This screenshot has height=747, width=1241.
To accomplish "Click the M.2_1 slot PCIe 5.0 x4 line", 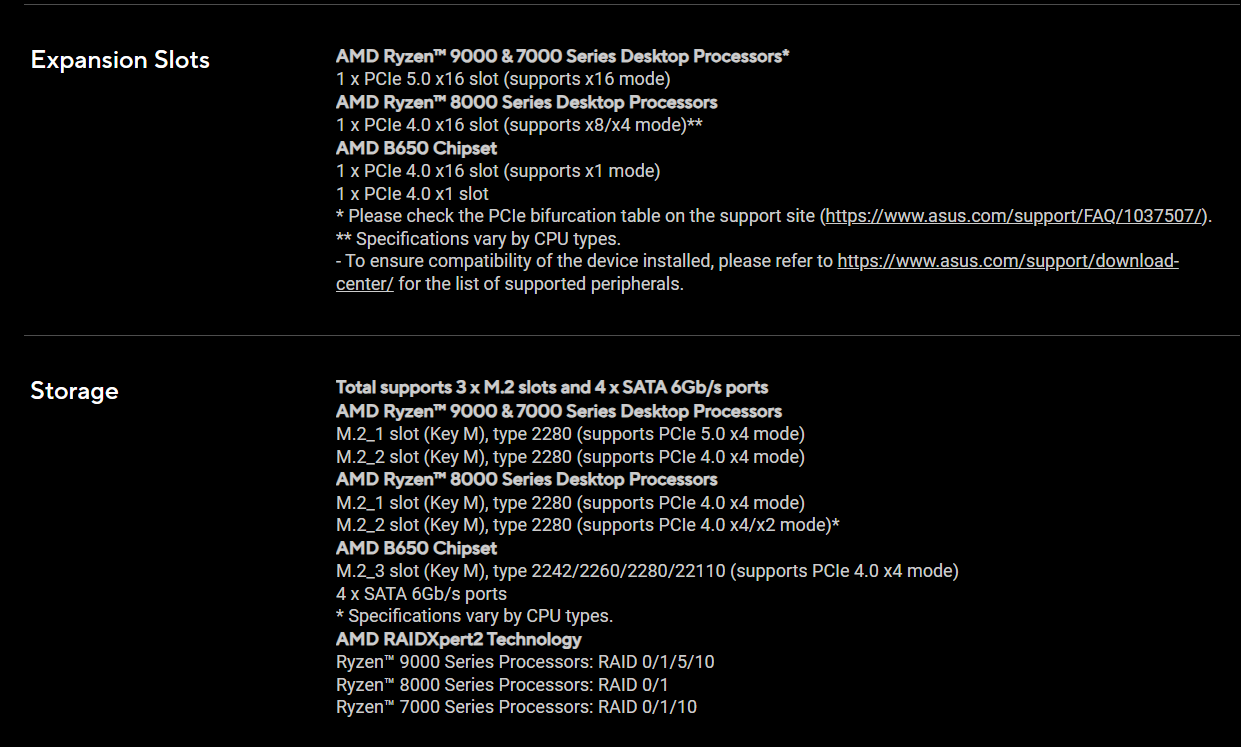I will [570, 434].
